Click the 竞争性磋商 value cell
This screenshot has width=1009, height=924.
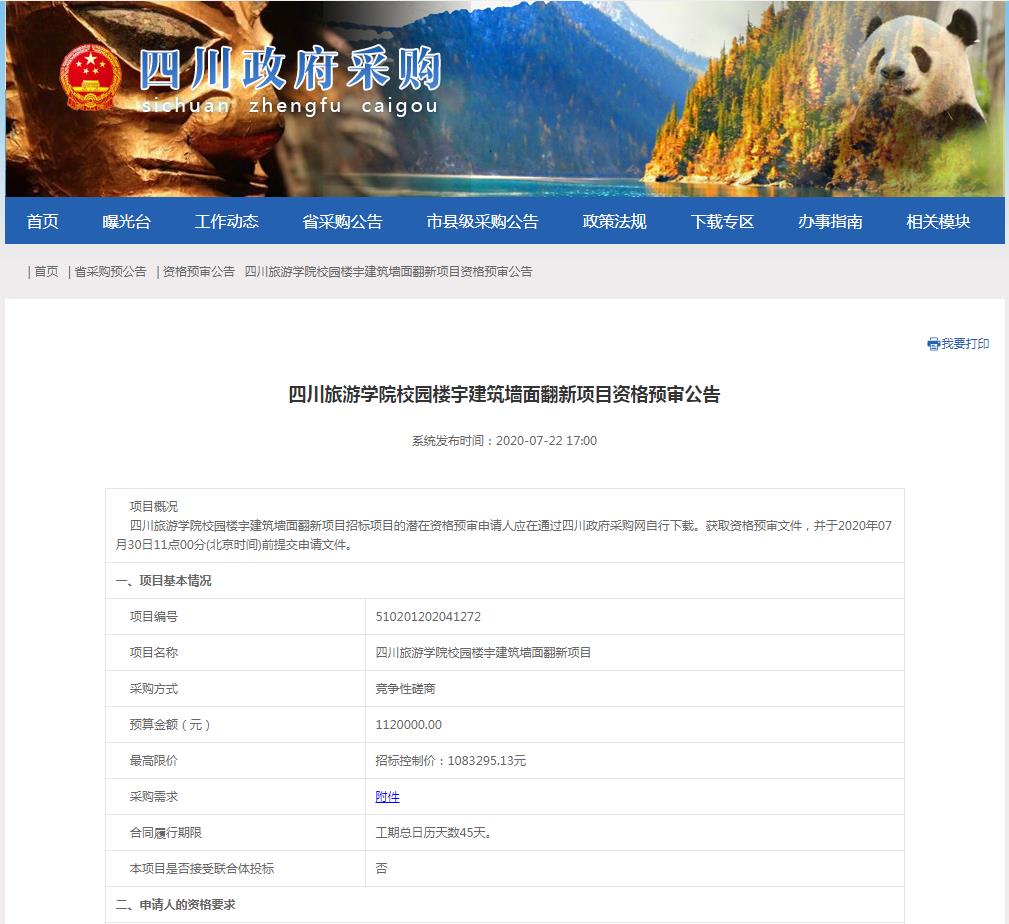(x=634, y=688)
